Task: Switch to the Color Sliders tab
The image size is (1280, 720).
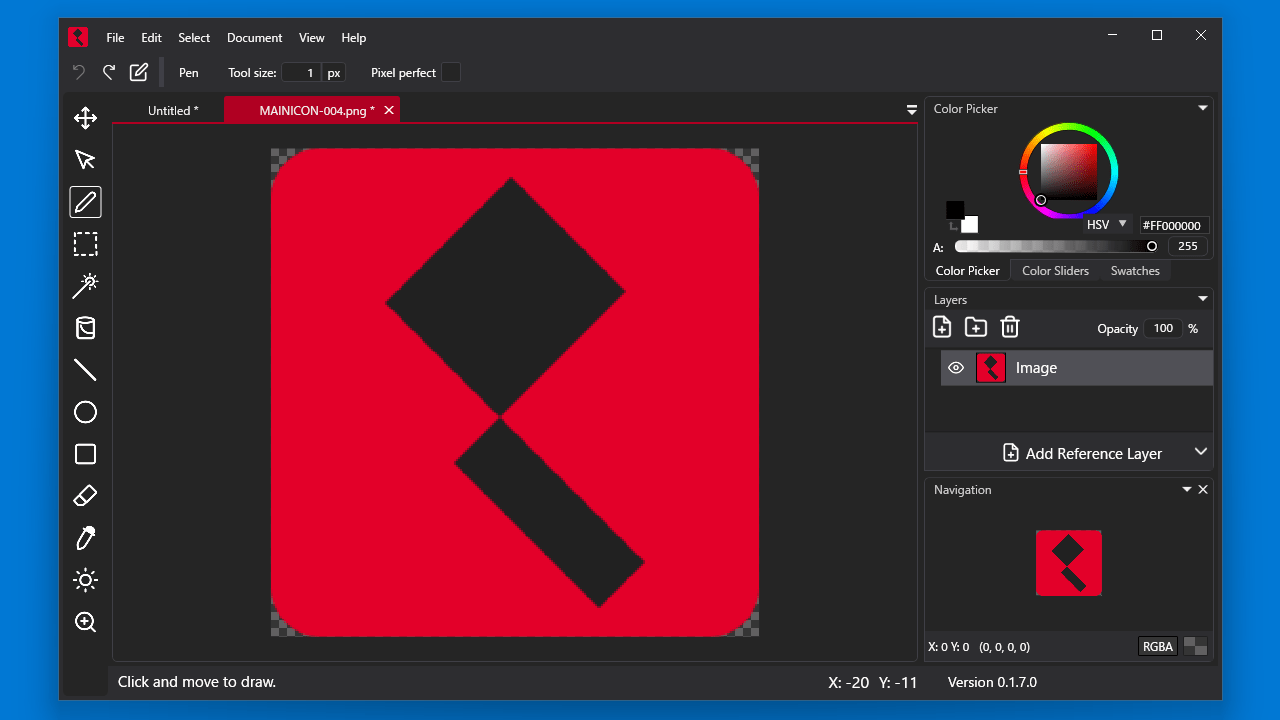Action: tap(1055, 270)
